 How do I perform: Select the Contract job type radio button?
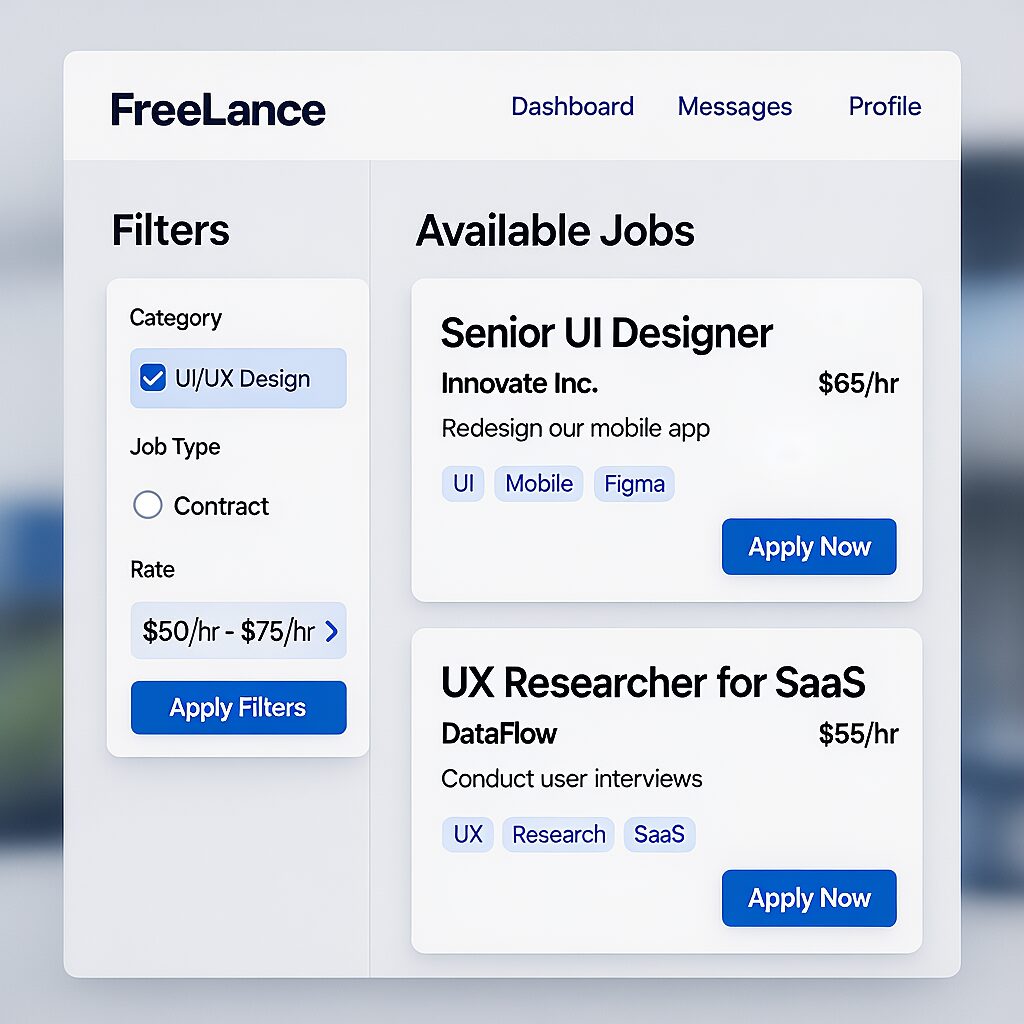click(148, 506)
